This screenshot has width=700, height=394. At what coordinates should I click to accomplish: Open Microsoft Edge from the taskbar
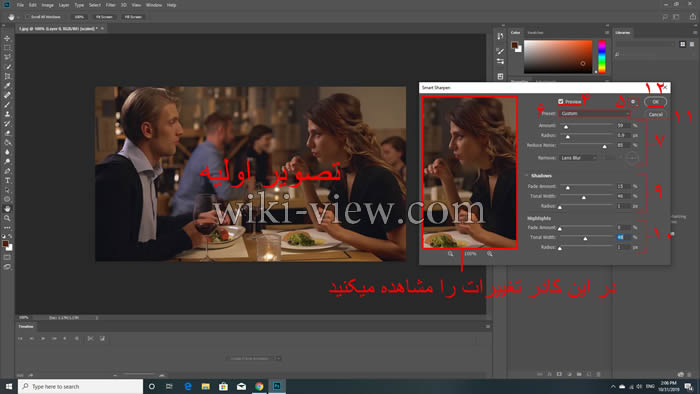(188, 386)
